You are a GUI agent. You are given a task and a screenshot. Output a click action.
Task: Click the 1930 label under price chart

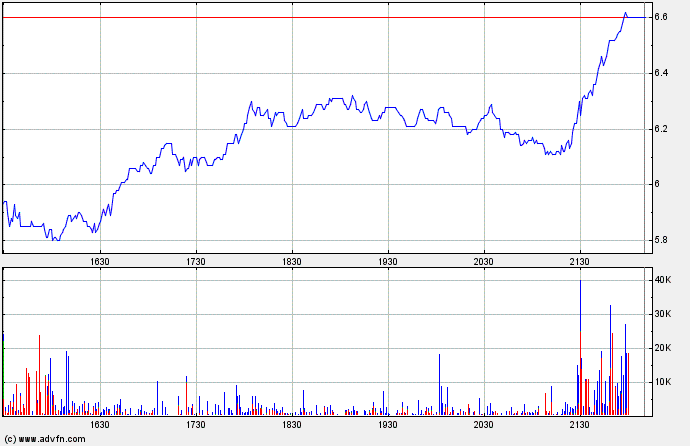point(388,262)
